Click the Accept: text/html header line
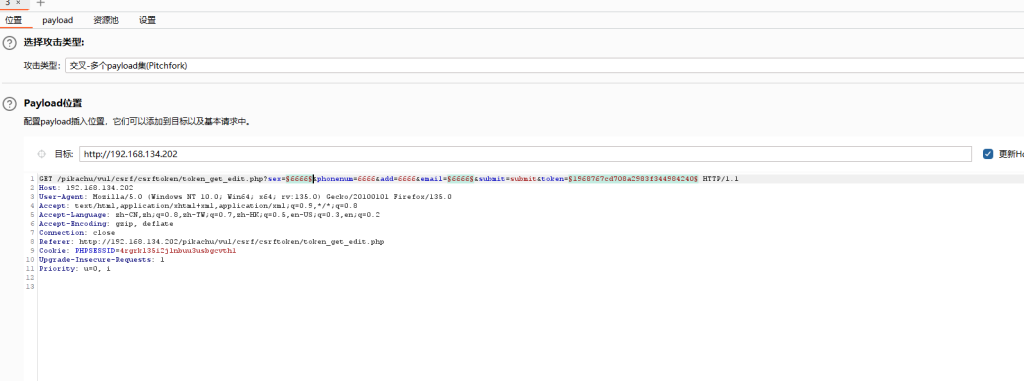 [x=199, y=205]
